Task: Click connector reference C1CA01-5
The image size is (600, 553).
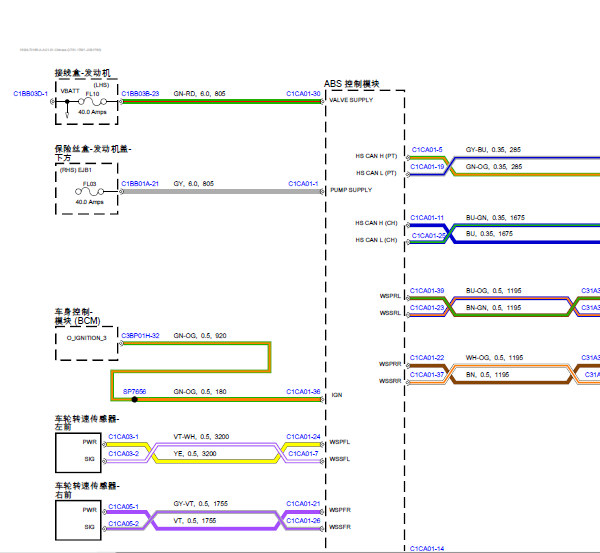Action: [427, 150]
